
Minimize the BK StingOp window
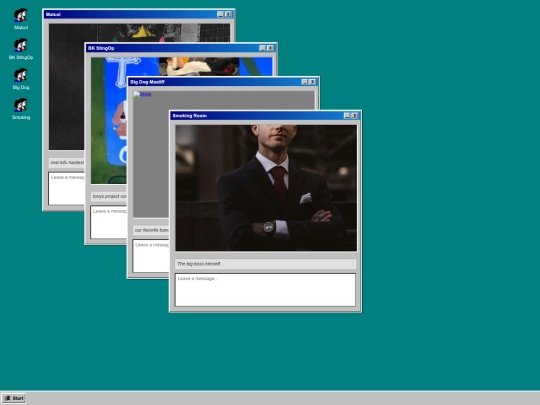coord(262,48)
